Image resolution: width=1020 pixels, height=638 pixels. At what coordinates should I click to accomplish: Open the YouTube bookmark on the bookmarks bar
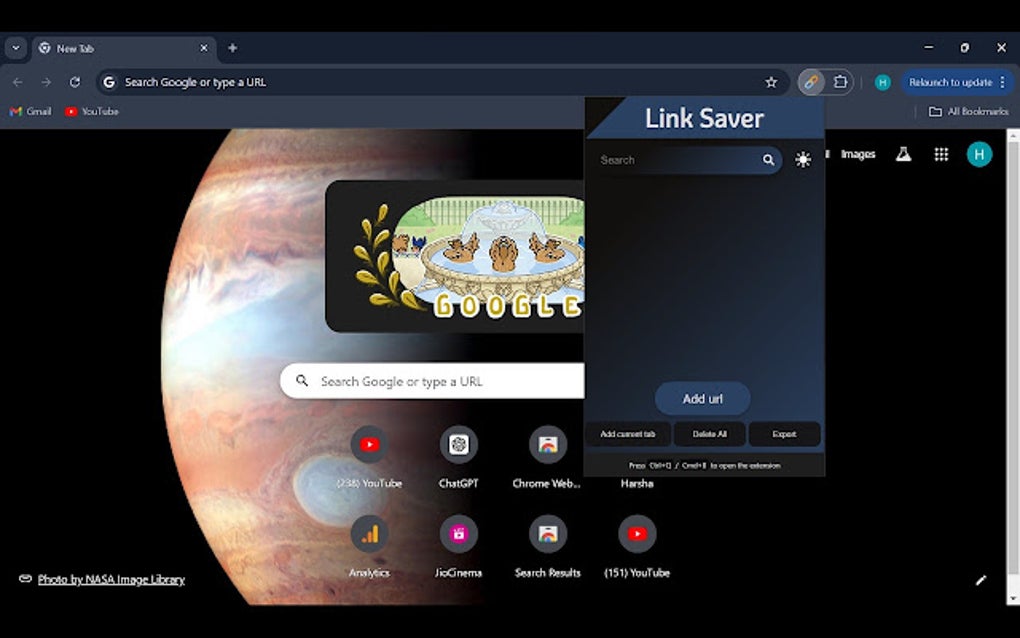coord(91,111)
